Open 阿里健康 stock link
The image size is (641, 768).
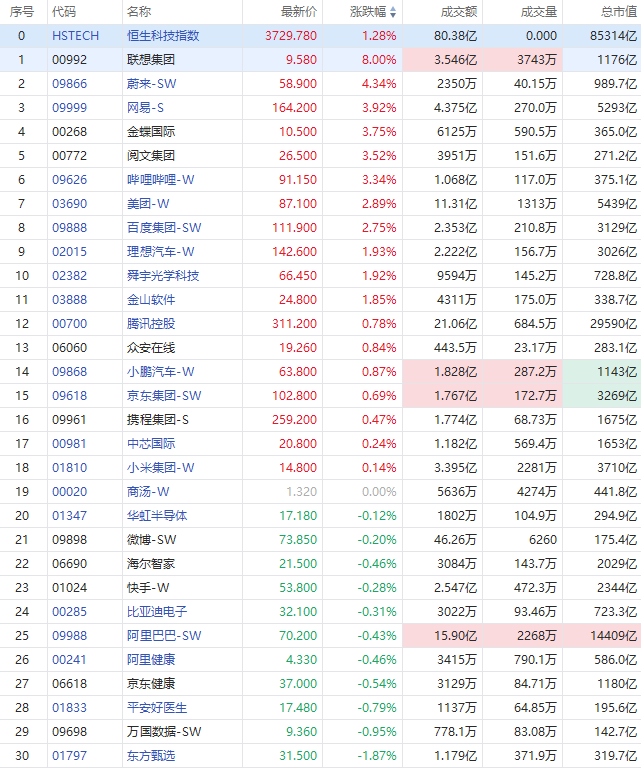click(x=151, y=660)
